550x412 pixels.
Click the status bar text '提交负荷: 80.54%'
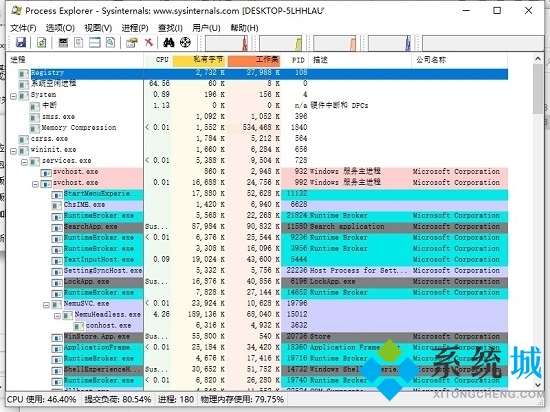118,400
